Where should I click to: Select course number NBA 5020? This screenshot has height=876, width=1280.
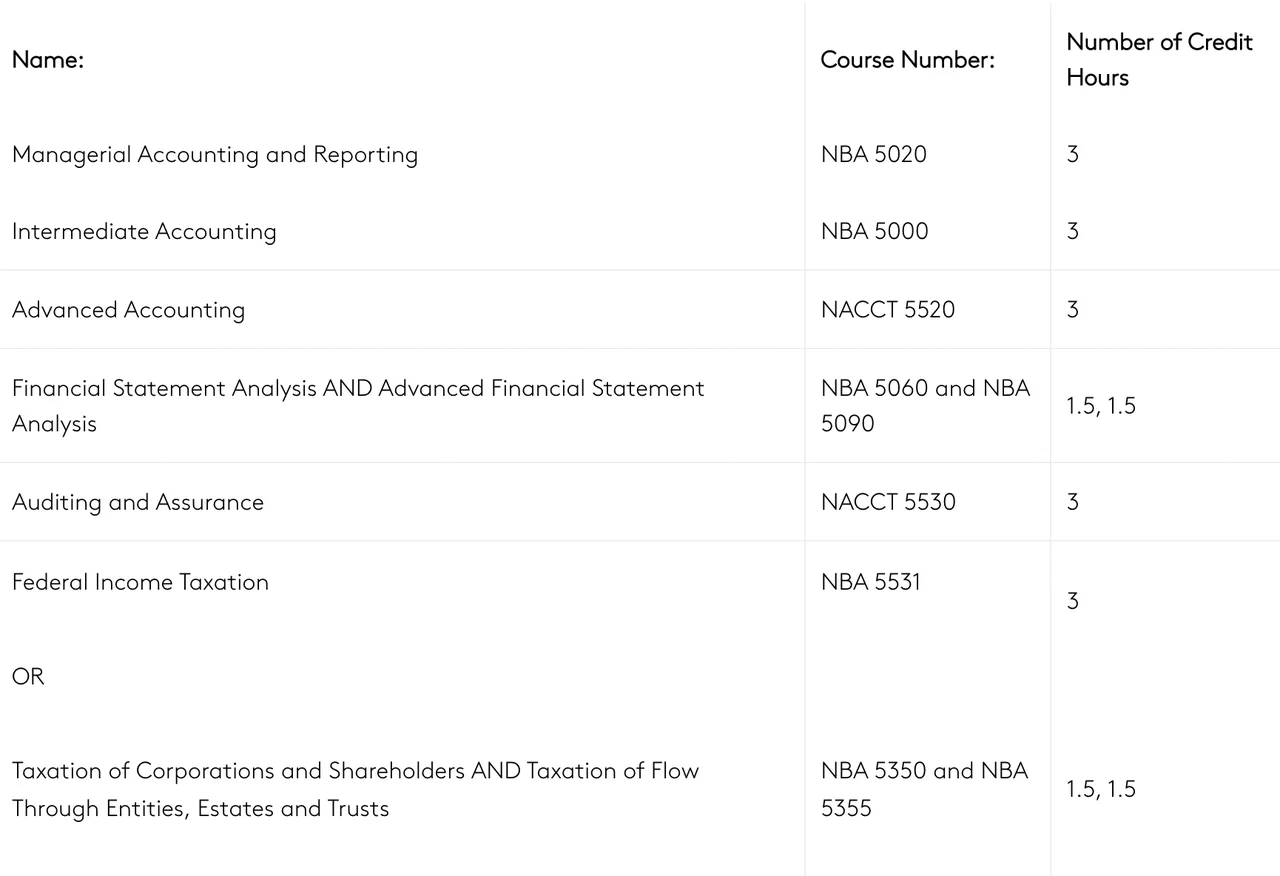[x=873, y=155]
